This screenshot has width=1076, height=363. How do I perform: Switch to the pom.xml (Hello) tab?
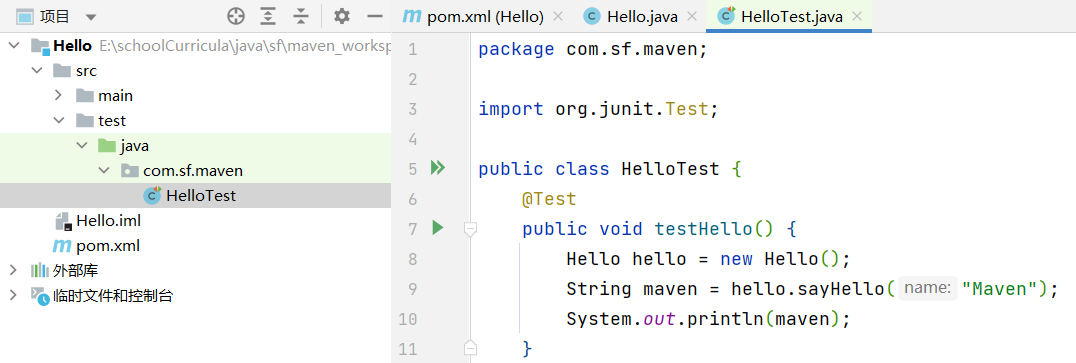point(474,16)
